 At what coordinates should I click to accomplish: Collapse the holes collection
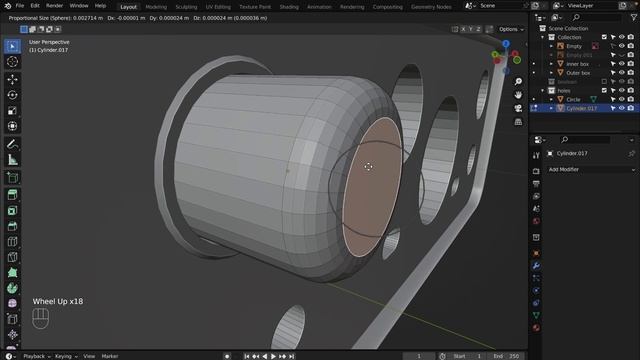pyautogui.click(x=542, y=90)
